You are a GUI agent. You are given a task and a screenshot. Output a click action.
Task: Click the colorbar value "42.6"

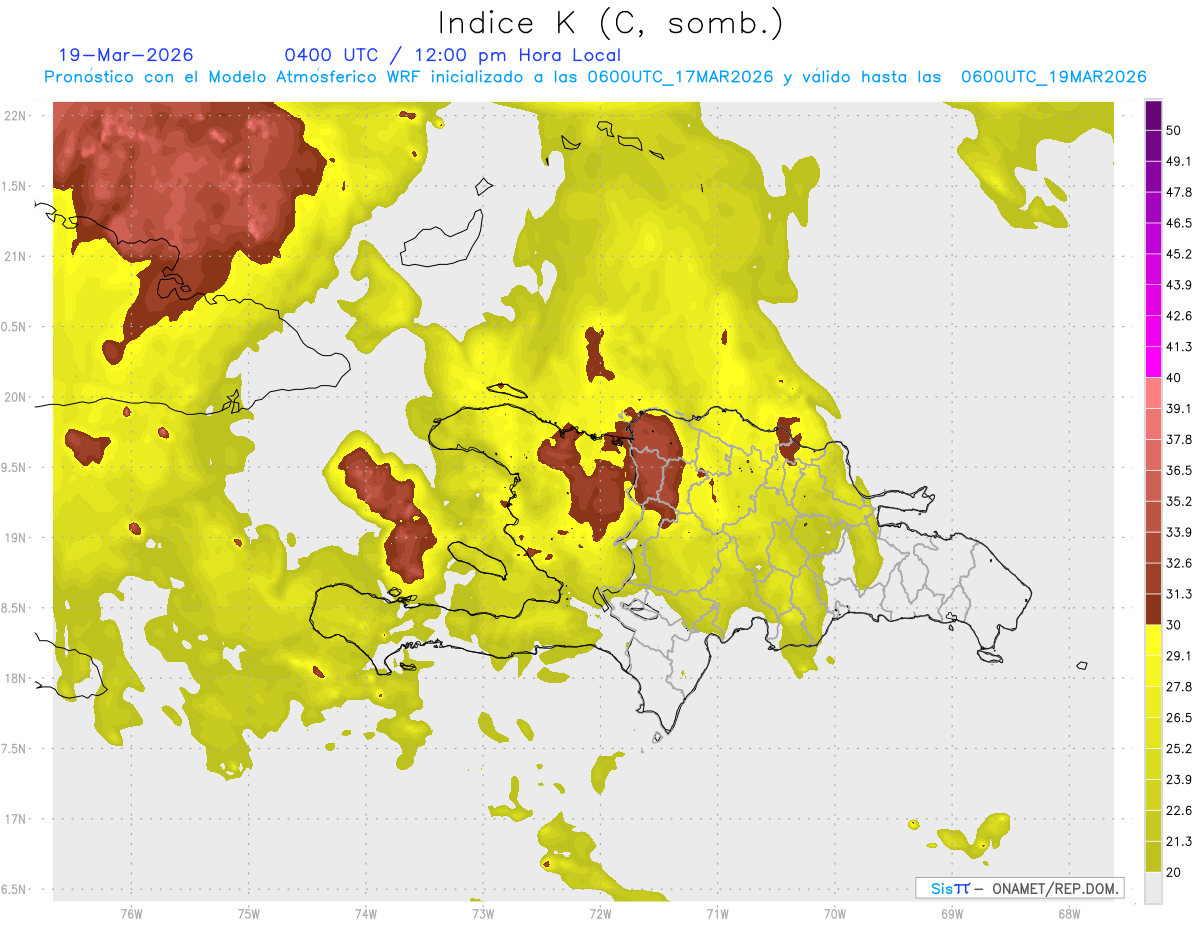1179,316
